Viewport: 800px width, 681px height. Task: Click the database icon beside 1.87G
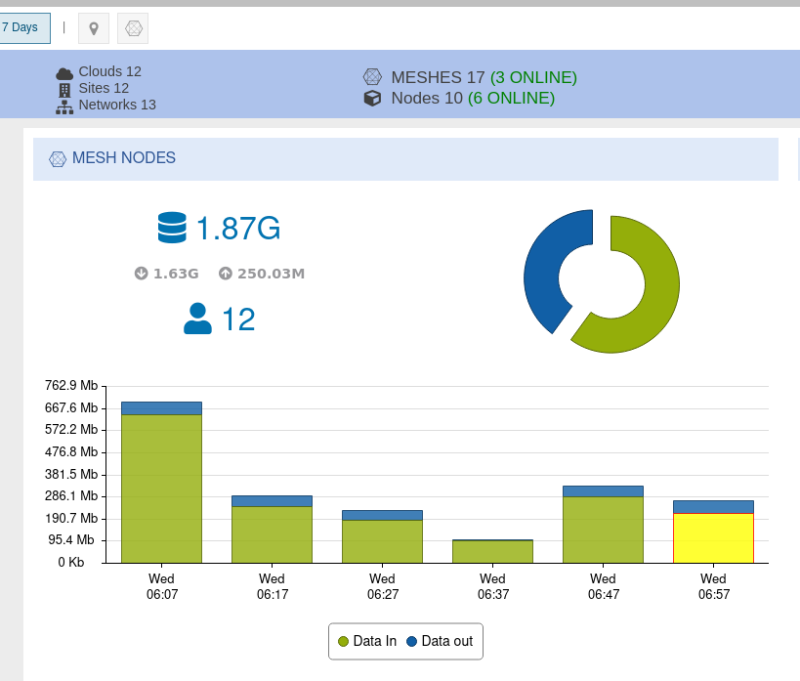tap(172, 228)
